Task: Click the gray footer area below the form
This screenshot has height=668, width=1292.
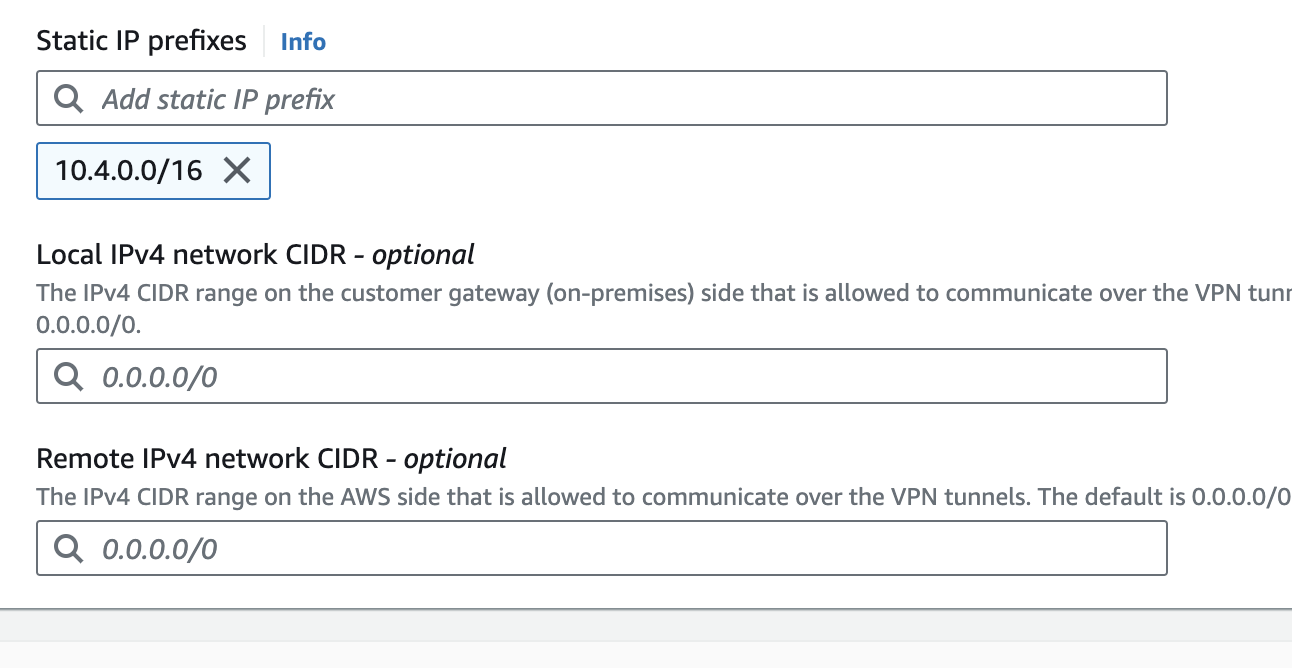Action: pos(646,640)
